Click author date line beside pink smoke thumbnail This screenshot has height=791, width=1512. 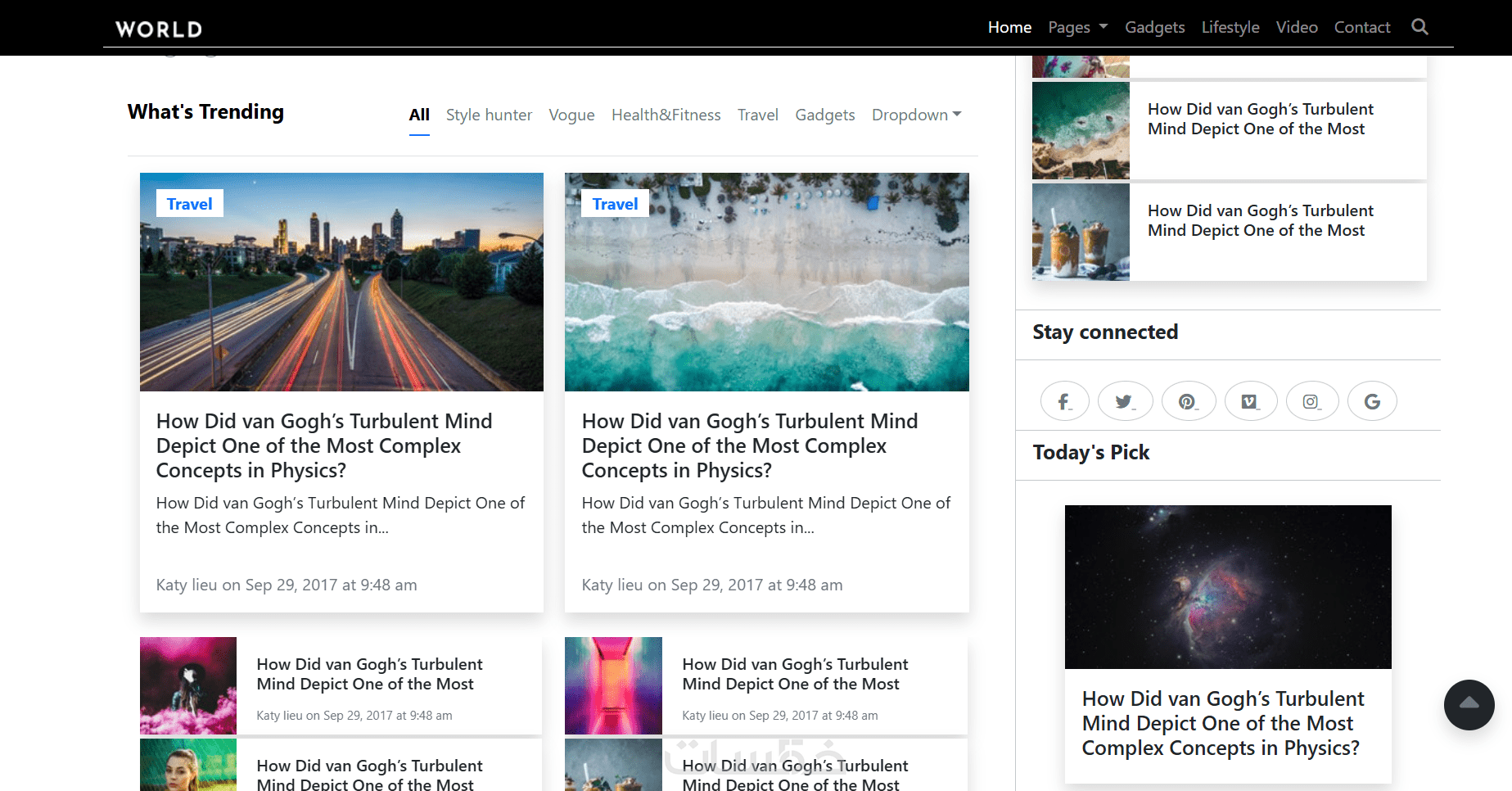pyautogui.click(x=354, y=715)
